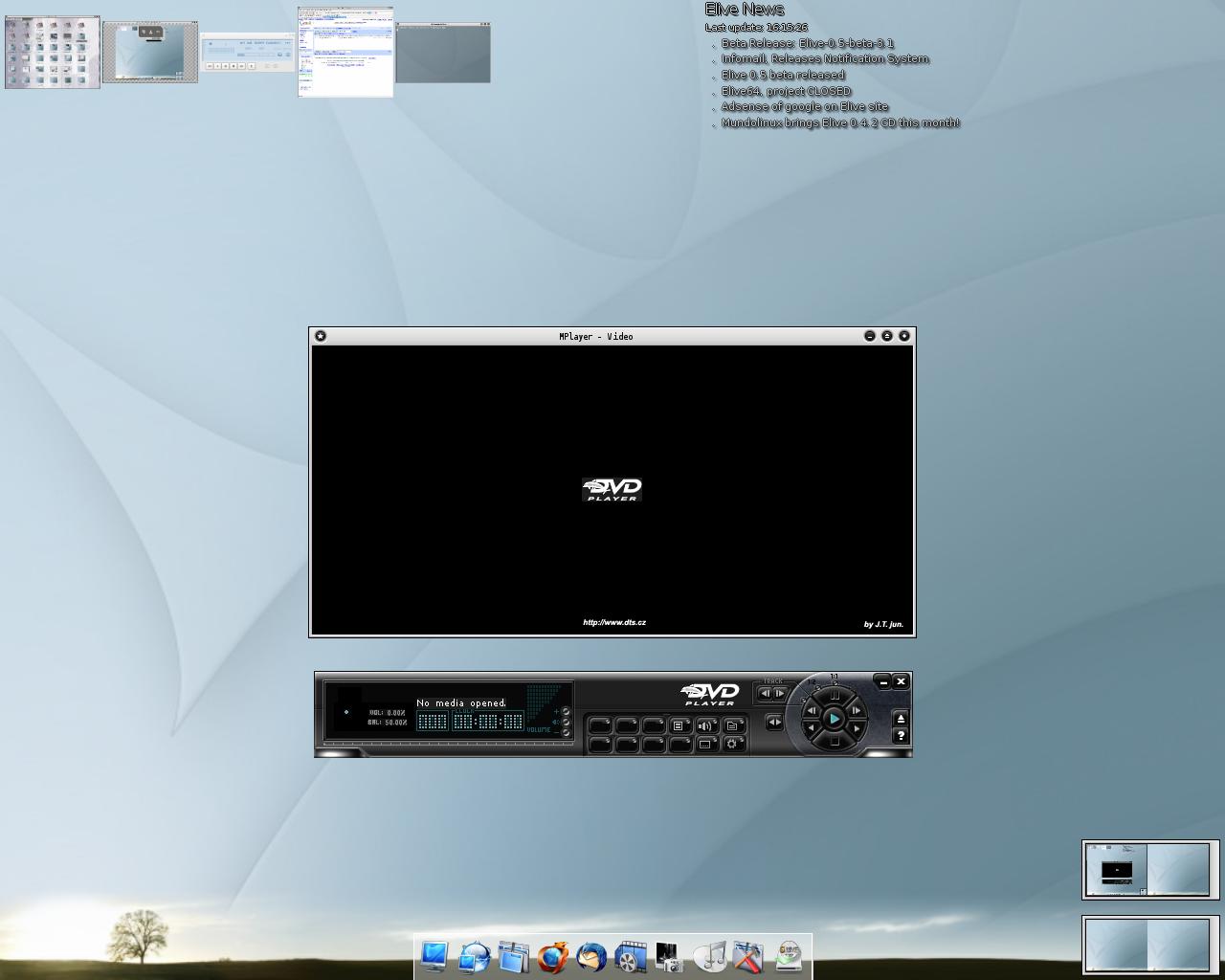
Task: Click the seek position bar under display
Action: click(x=449, y=744)
